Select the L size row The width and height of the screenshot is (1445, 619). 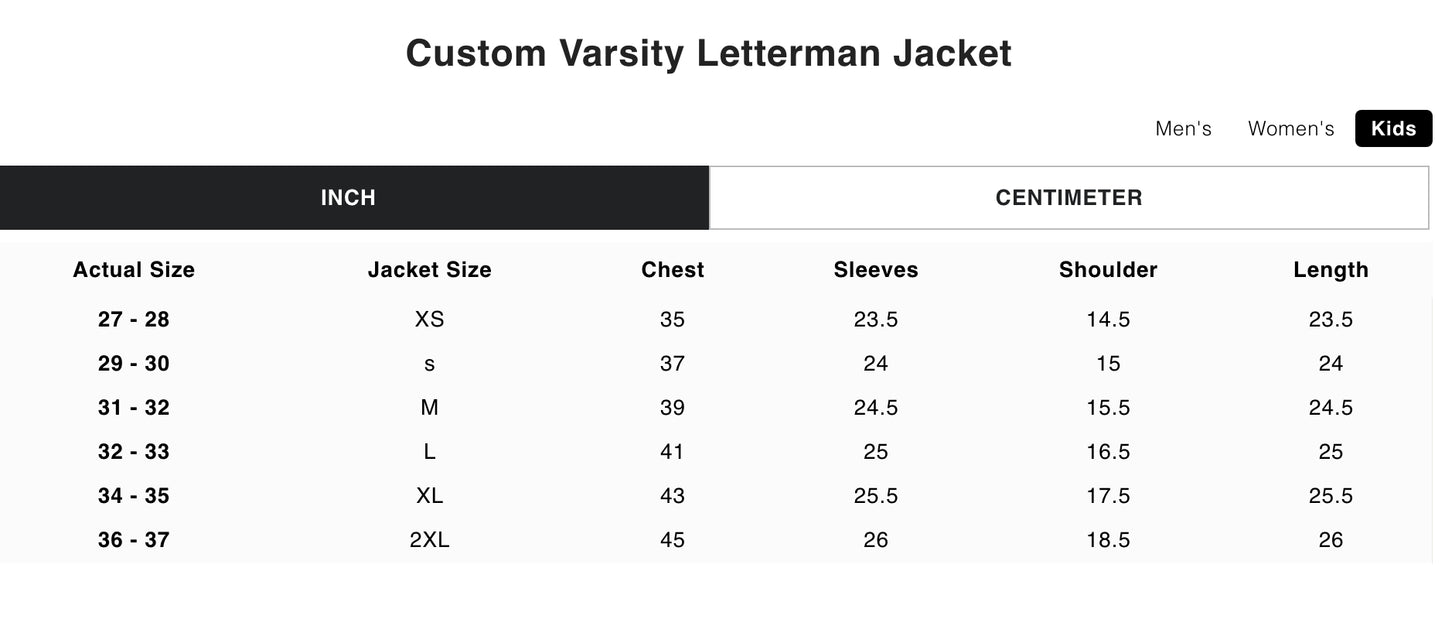pos(429,451)
